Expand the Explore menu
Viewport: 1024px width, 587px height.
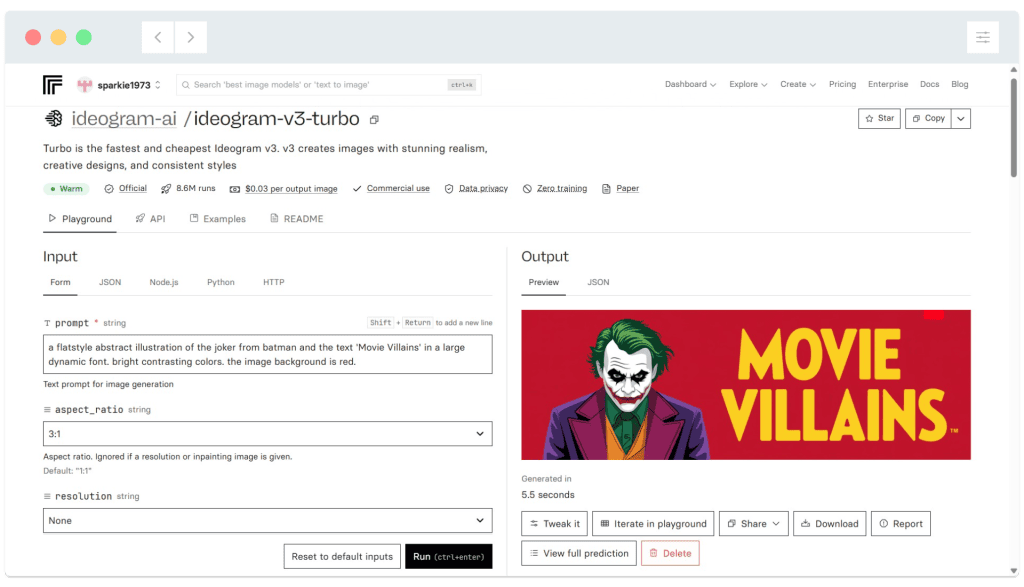pos(748,84)
